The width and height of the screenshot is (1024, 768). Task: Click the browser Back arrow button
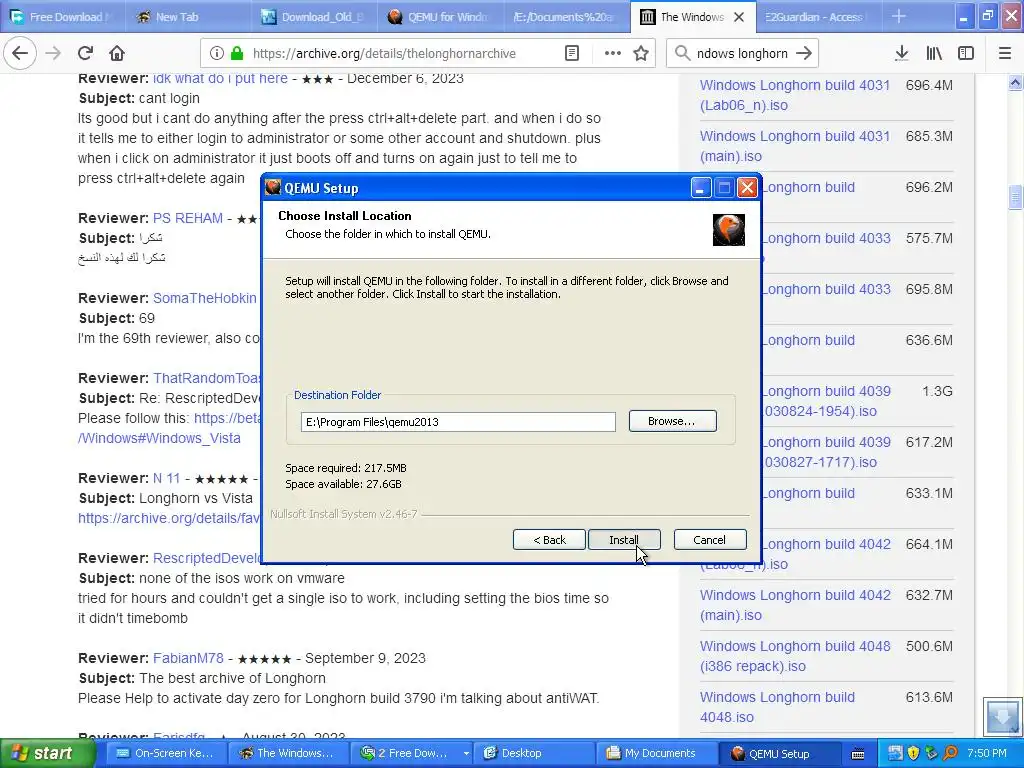(x=20, y=53)
